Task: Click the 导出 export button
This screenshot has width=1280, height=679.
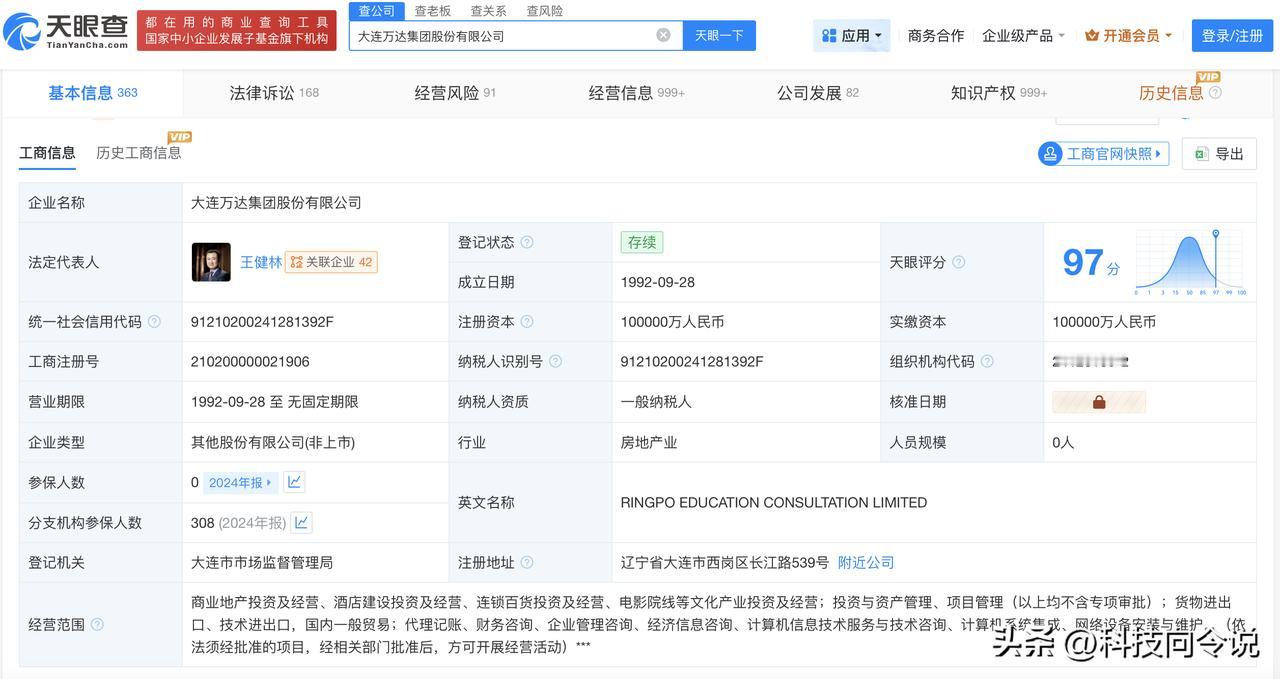Action: pos(1219,154)
